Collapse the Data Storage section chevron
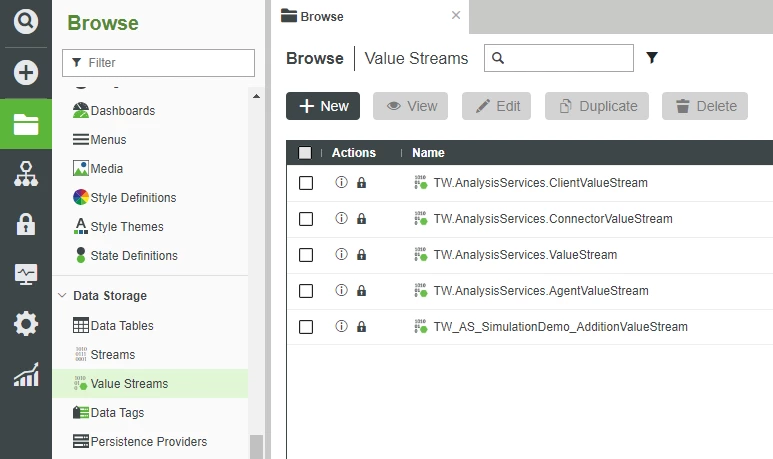Viewport: 773px width, 459px height. coord(62,295)
